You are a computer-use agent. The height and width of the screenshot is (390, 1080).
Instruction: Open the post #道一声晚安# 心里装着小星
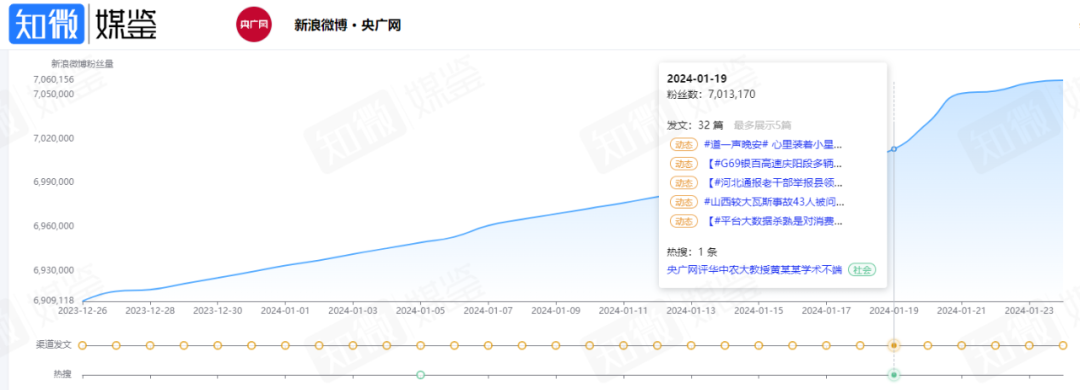(773, 145)
